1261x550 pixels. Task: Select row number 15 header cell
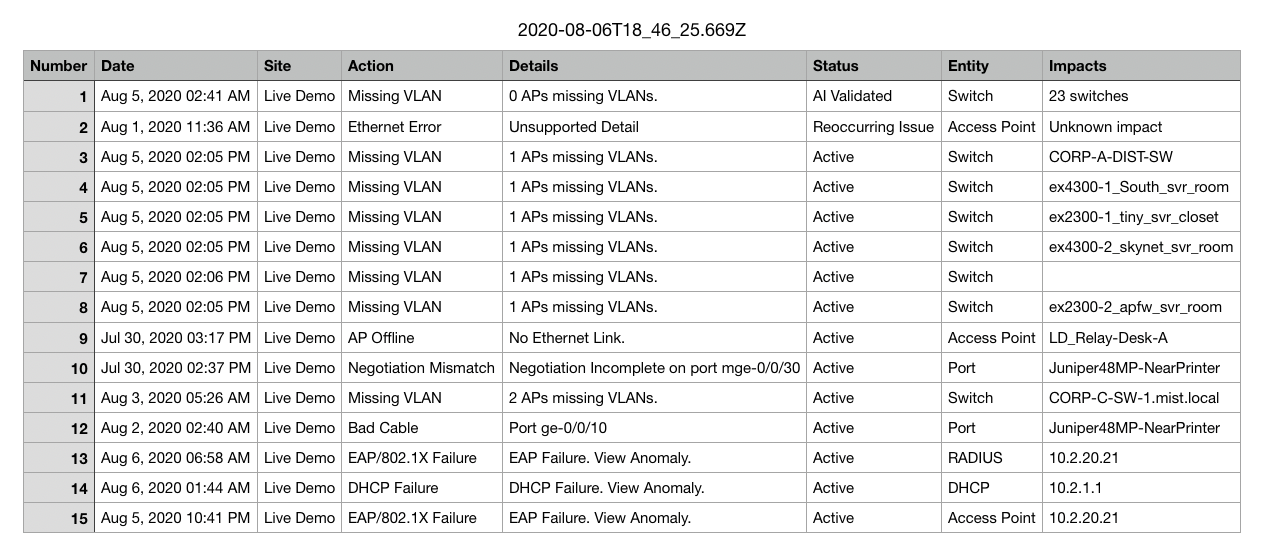point(59,518)
